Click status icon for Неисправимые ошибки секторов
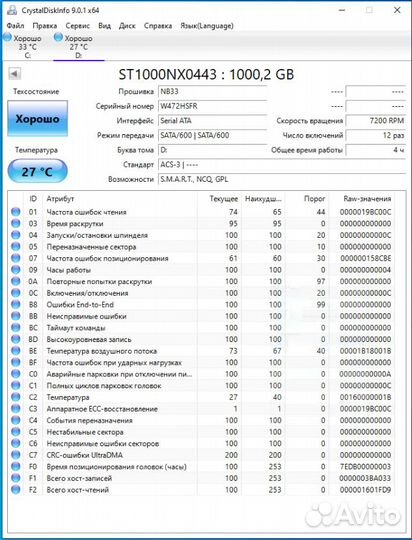The width and height of the screenshot is (412, 540). point(16,444)
